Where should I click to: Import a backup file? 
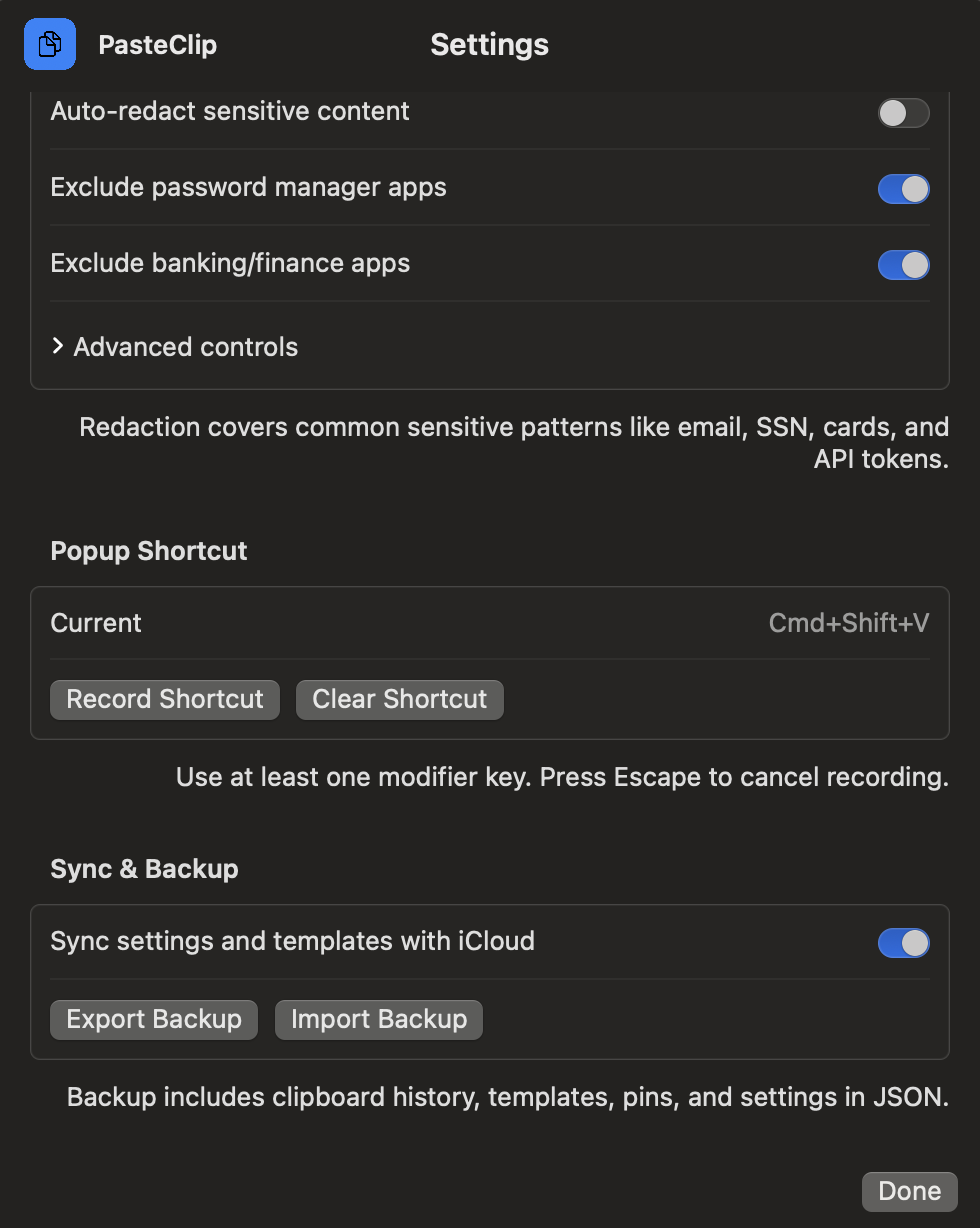pyautogui.click(x=378, y=1019)
